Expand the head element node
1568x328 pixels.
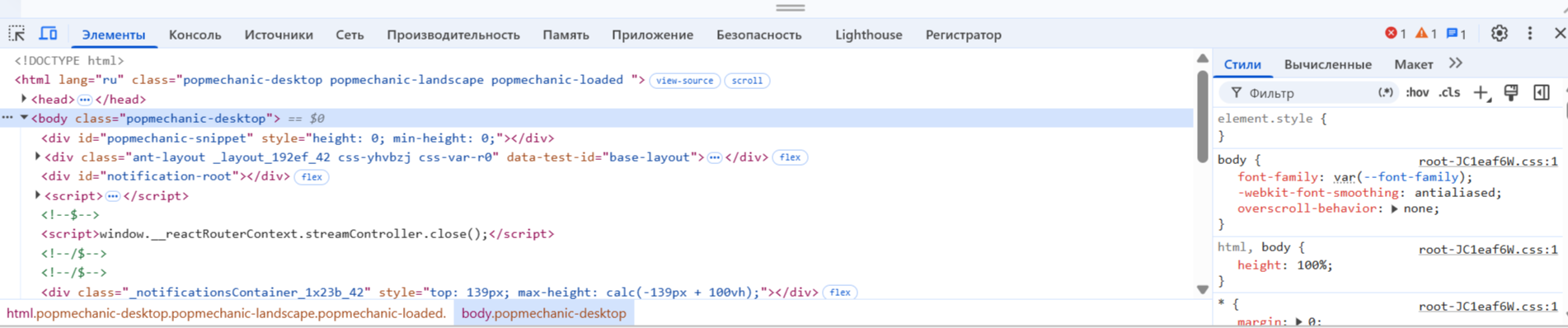pyautogui.click(x=24, y=99)
